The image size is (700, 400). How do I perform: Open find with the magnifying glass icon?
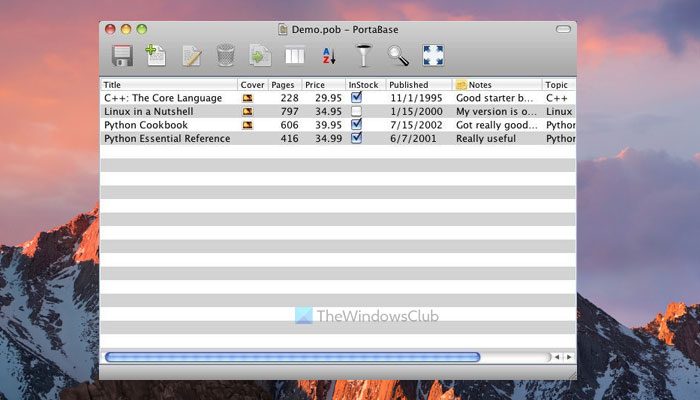pyautogui.click(x=398, y=56)
